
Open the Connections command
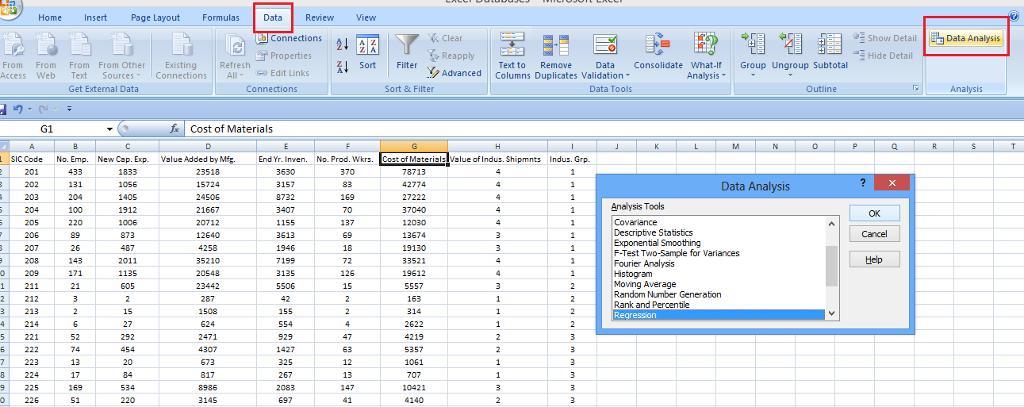289,39
